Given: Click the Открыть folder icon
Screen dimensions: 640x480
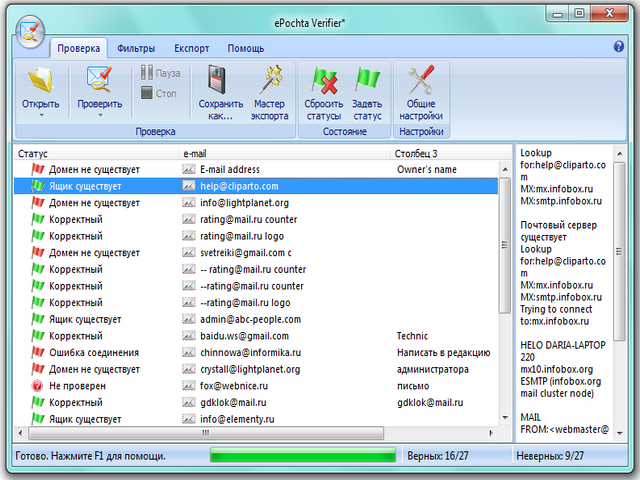Looking at the screenshot, I should click(x=40, y=80).
